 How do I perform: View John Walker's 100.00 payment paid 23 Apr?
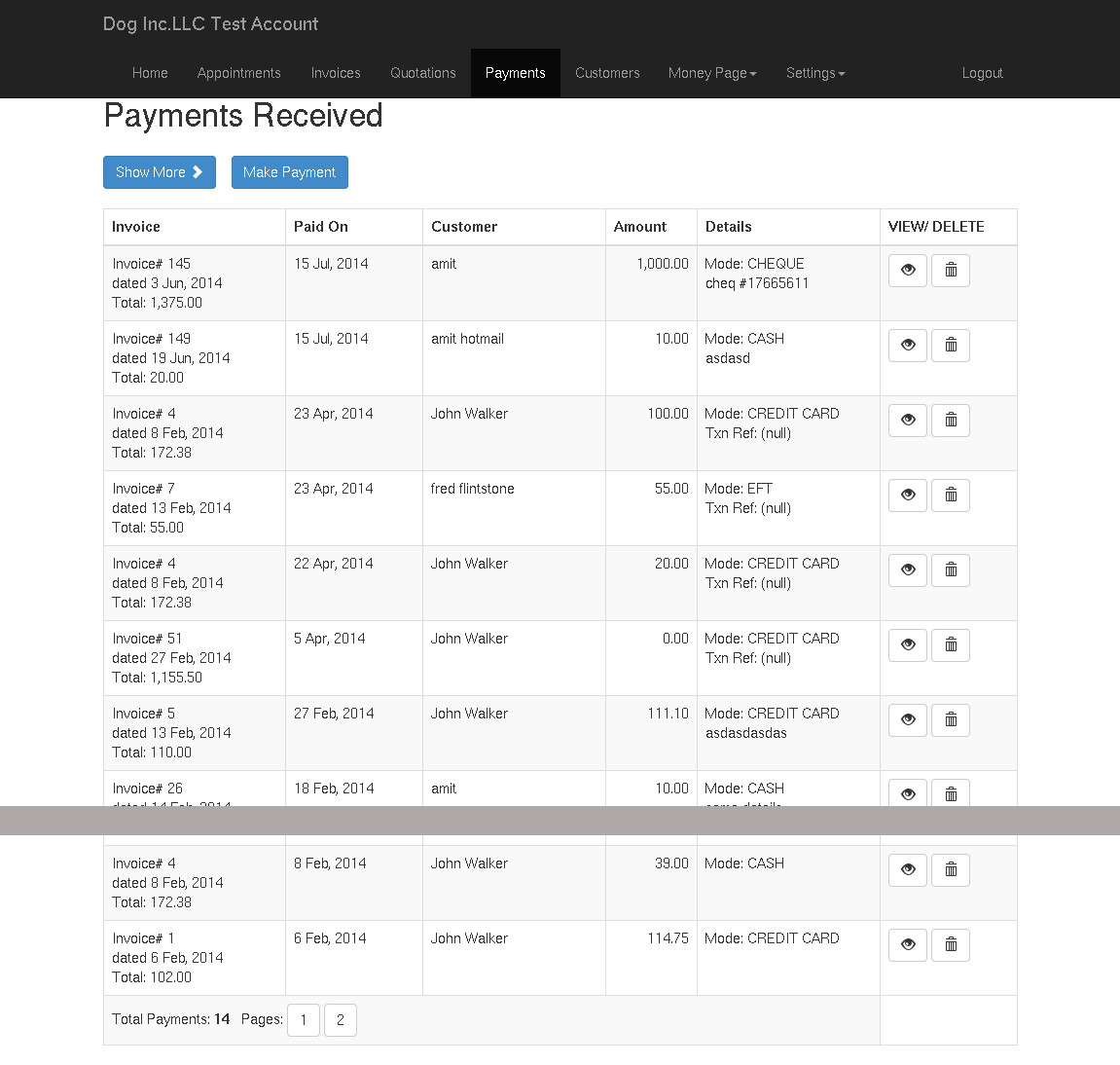(907, 421)
